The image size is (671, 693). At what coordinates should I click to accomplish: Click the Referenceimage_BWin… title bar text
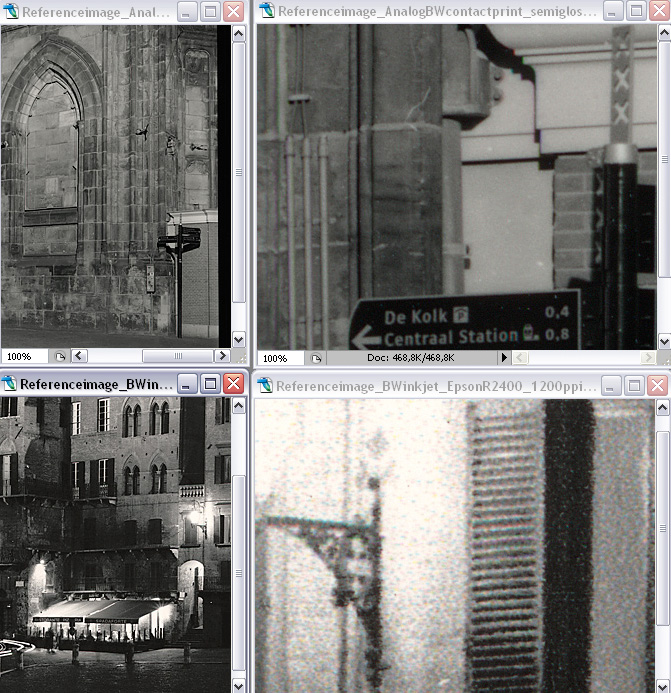96,385
